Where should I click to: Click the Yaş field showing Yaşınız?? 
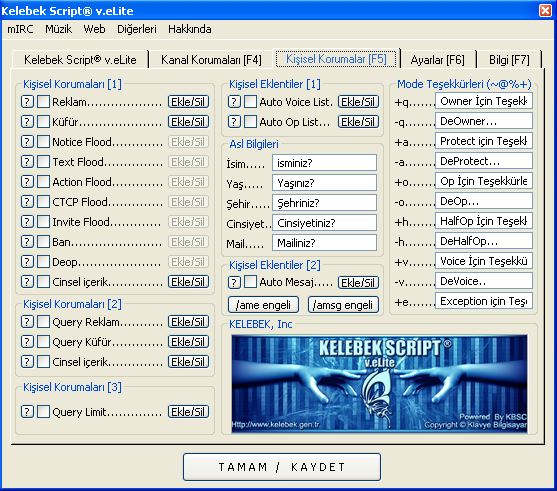[x=325, y=183]
